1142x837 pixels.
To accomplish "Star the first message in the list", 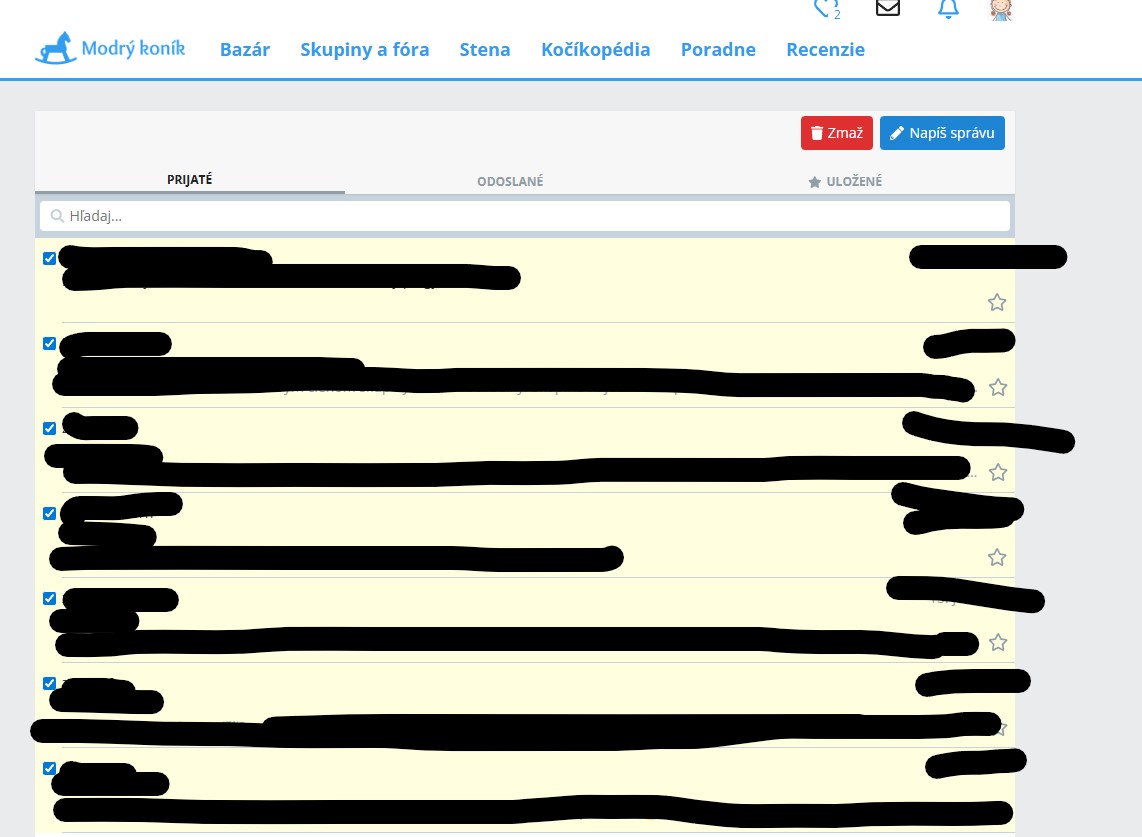I will (x=997, y=302).
